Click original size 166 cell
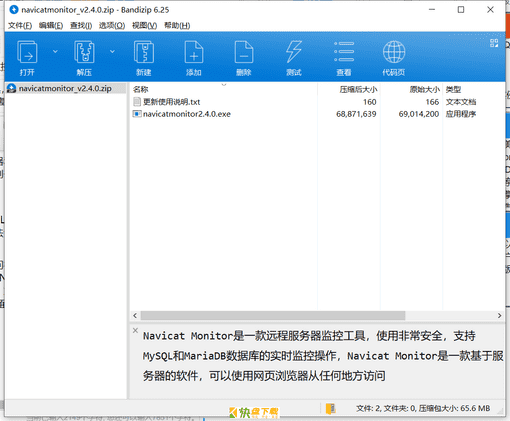Screen dimensions: 510x421 [x=432, y=102]
